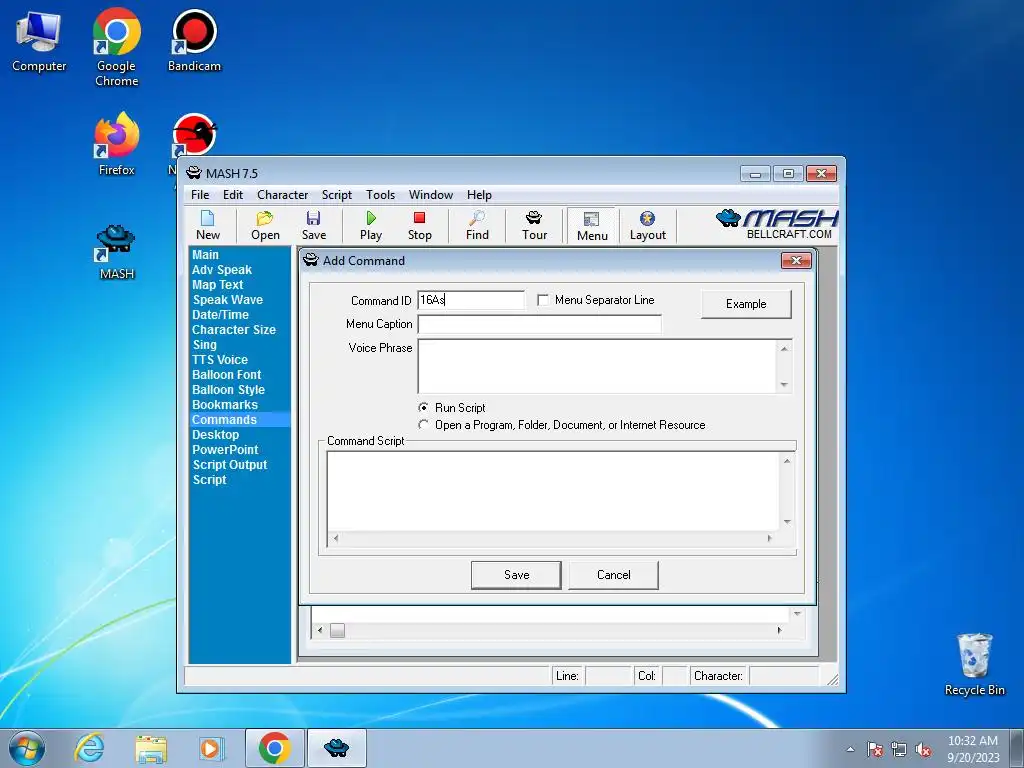The width and height of the screenshot is (1024, 768).
Task: Click the Open folder toolbar icon
Action: 265,225
